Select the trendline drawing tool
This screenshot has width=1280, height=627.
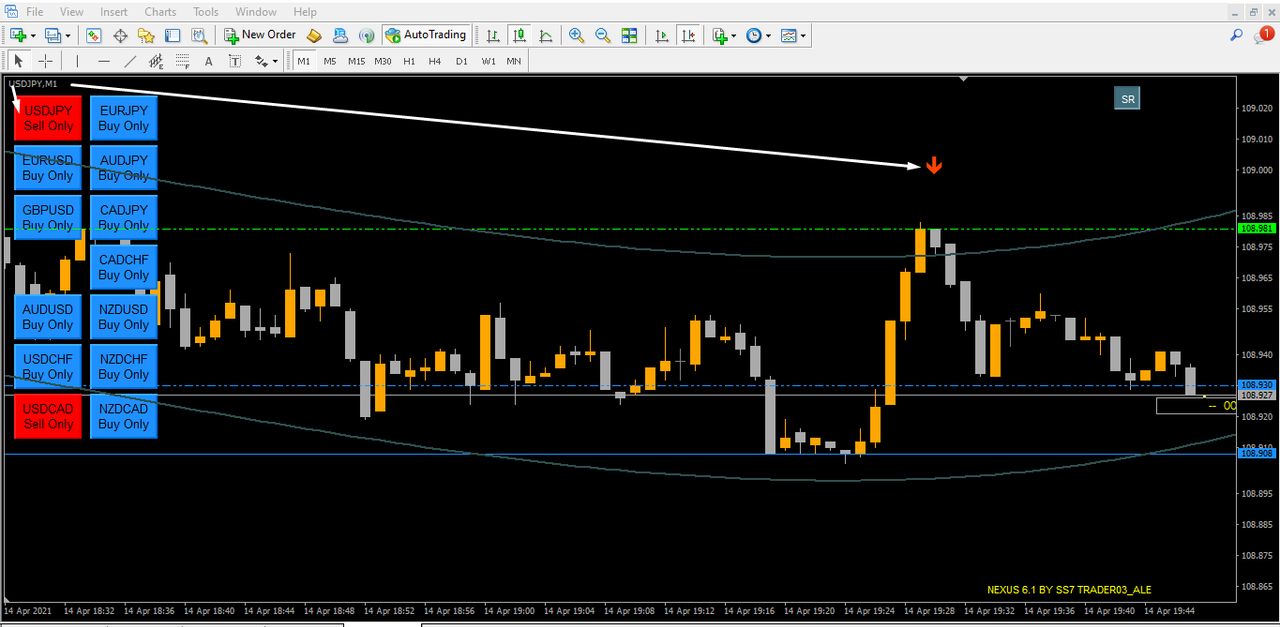coord(130,61)
